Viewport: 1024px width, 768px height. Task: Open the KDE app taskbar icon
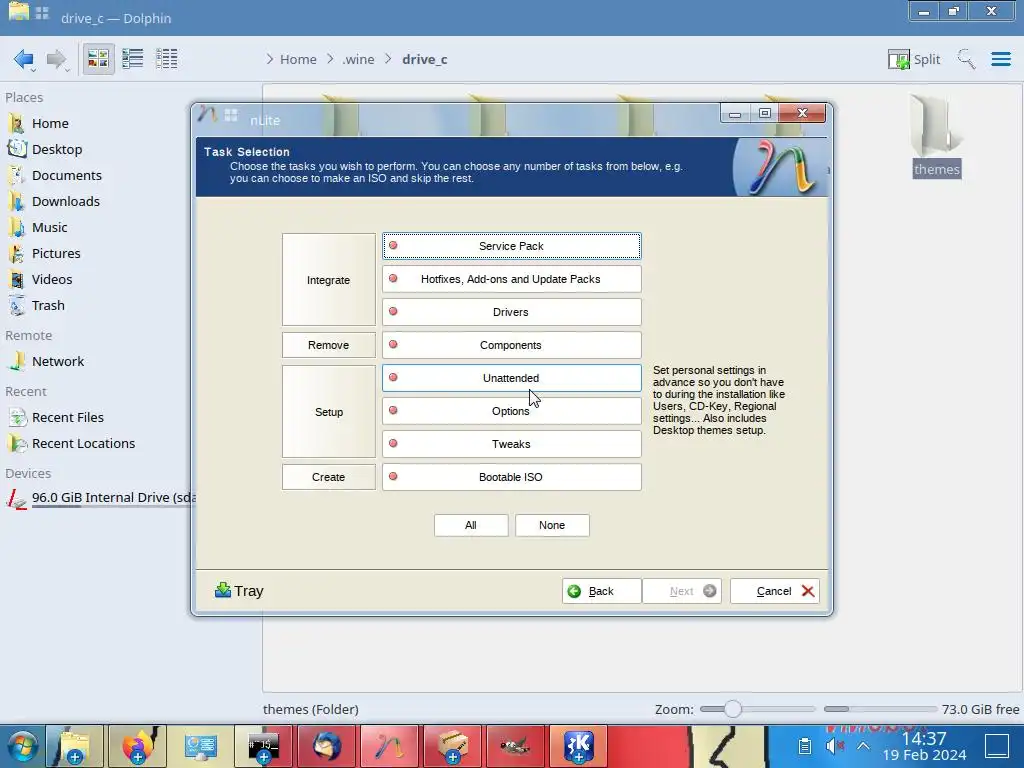579,746
